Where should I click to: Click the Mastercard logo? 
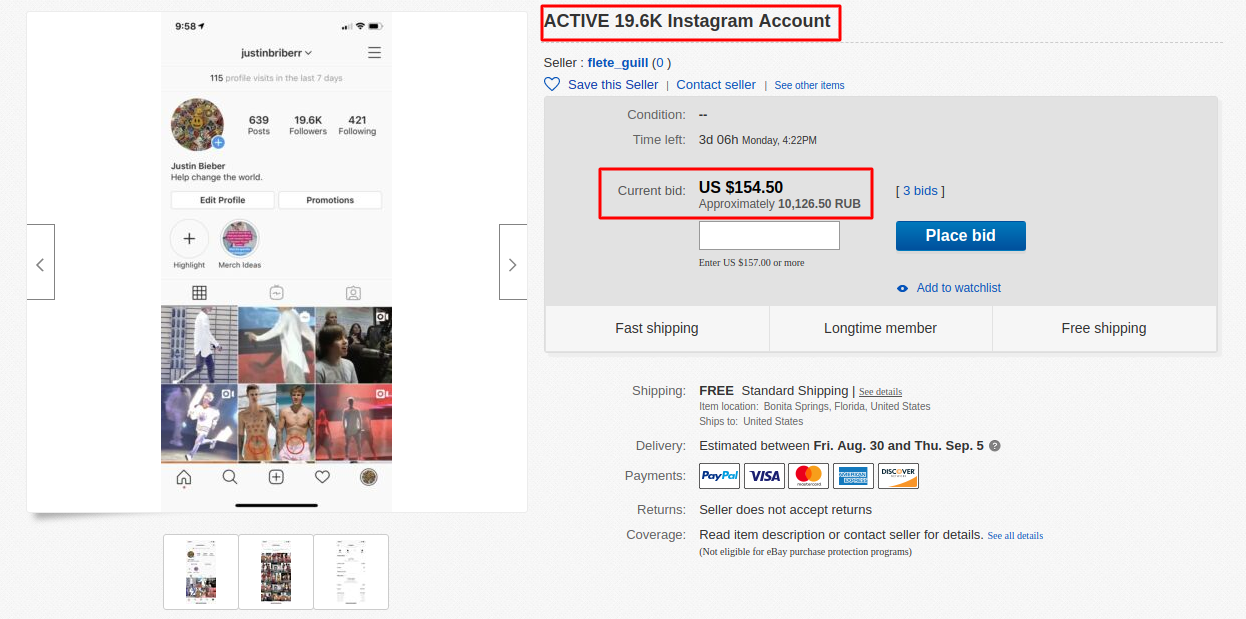pyautogui.click(x=809, y=476)
